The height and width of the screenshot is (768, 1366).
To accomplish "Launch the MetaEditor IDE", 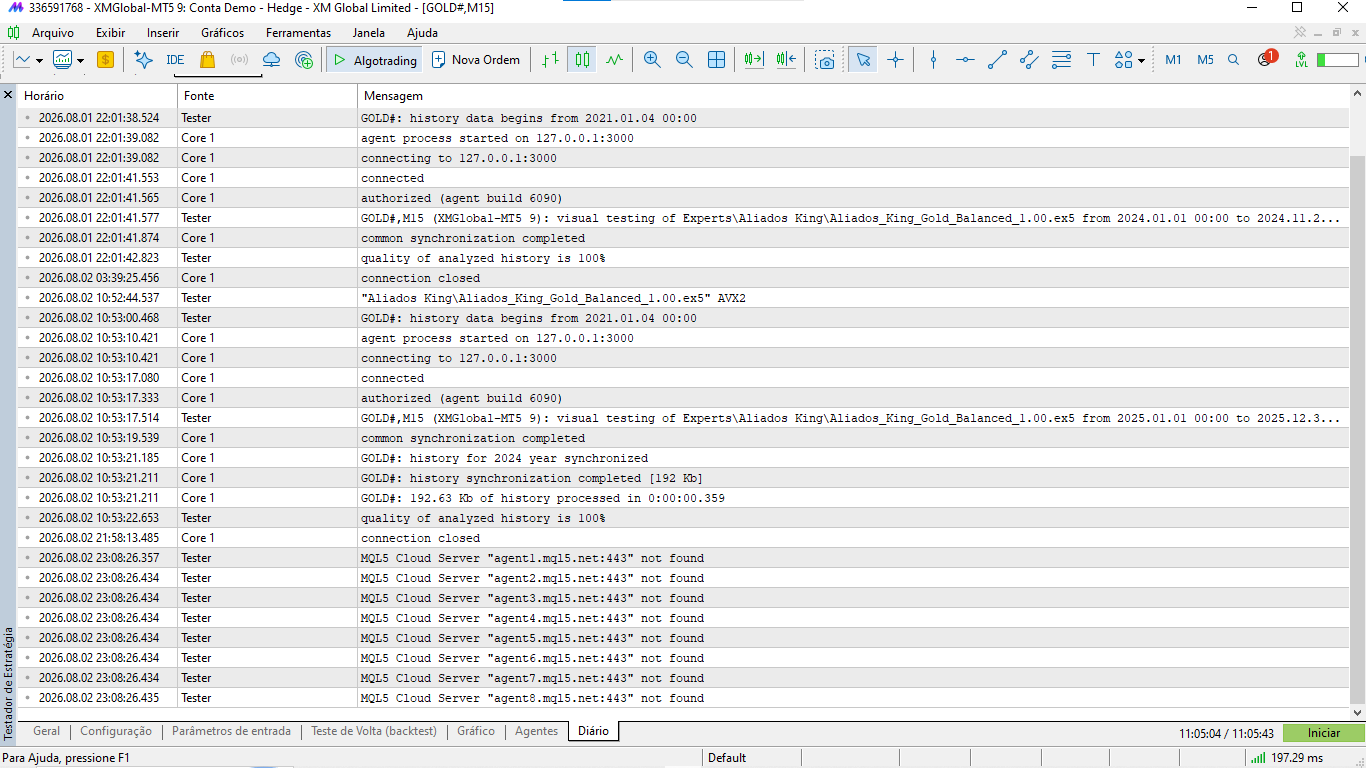I will 175,60.
